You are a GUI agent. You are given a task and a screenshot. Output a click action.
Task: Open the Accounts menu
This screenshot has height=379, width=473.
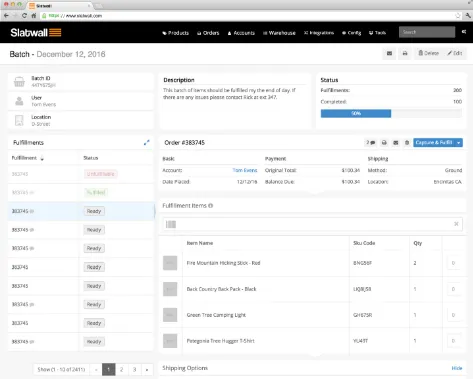tap(241, 33)
